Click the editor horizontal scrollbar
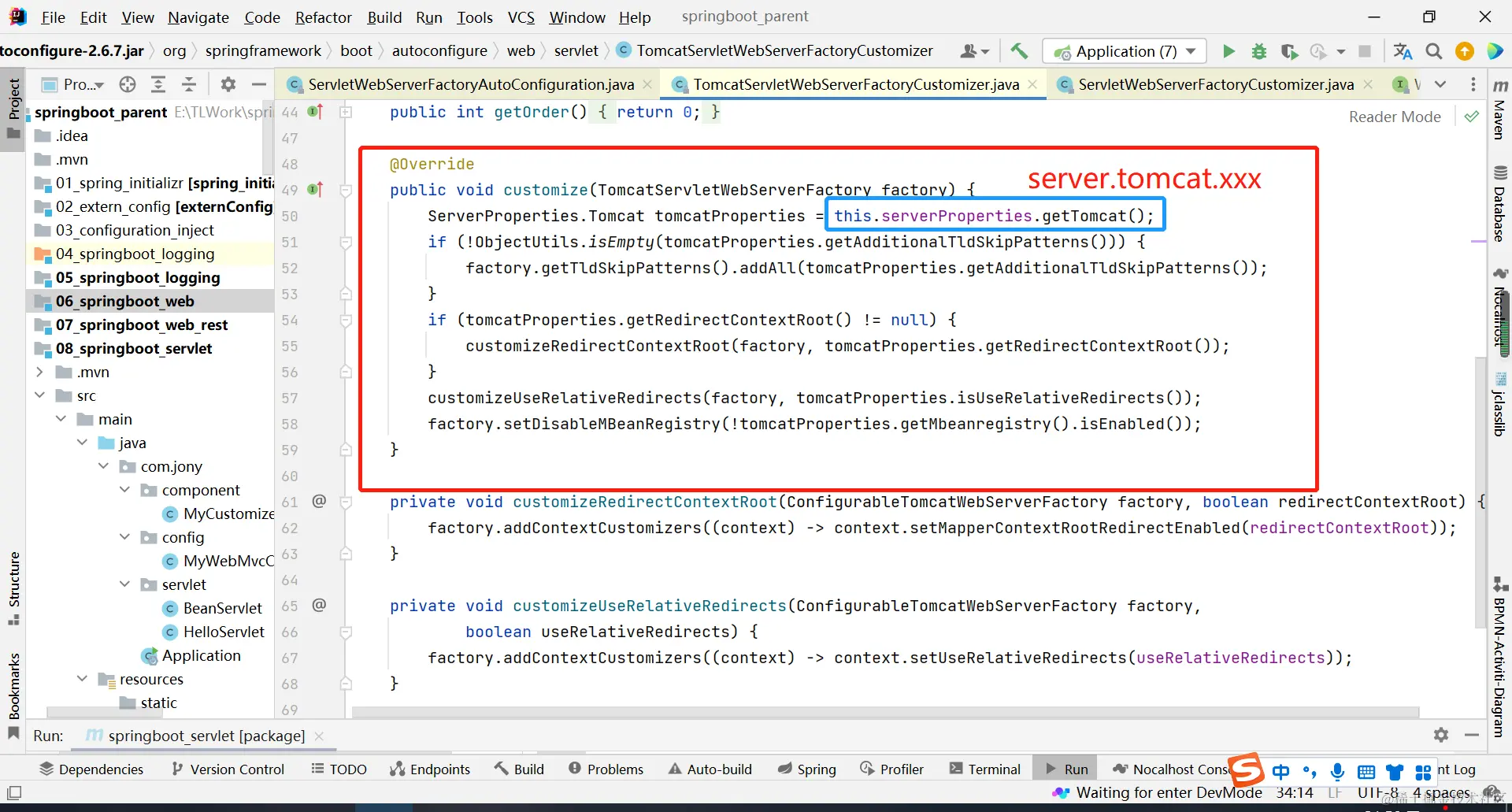This screenshot has height=812, width=1512. coord(885,712)
